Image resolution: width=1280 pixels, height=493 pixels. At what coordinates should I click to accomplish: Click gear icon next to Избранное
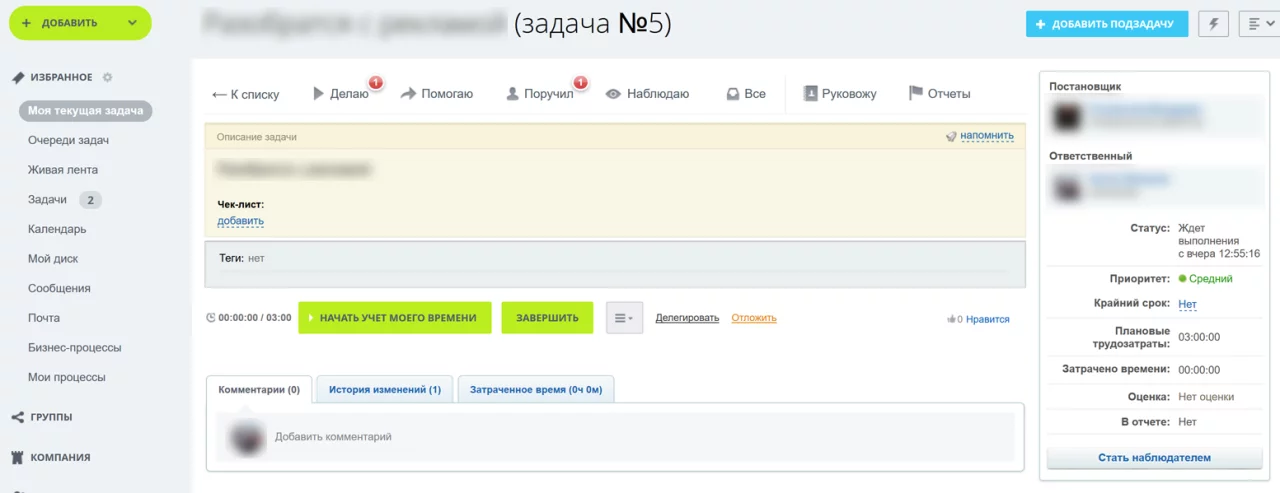(108, 78)
